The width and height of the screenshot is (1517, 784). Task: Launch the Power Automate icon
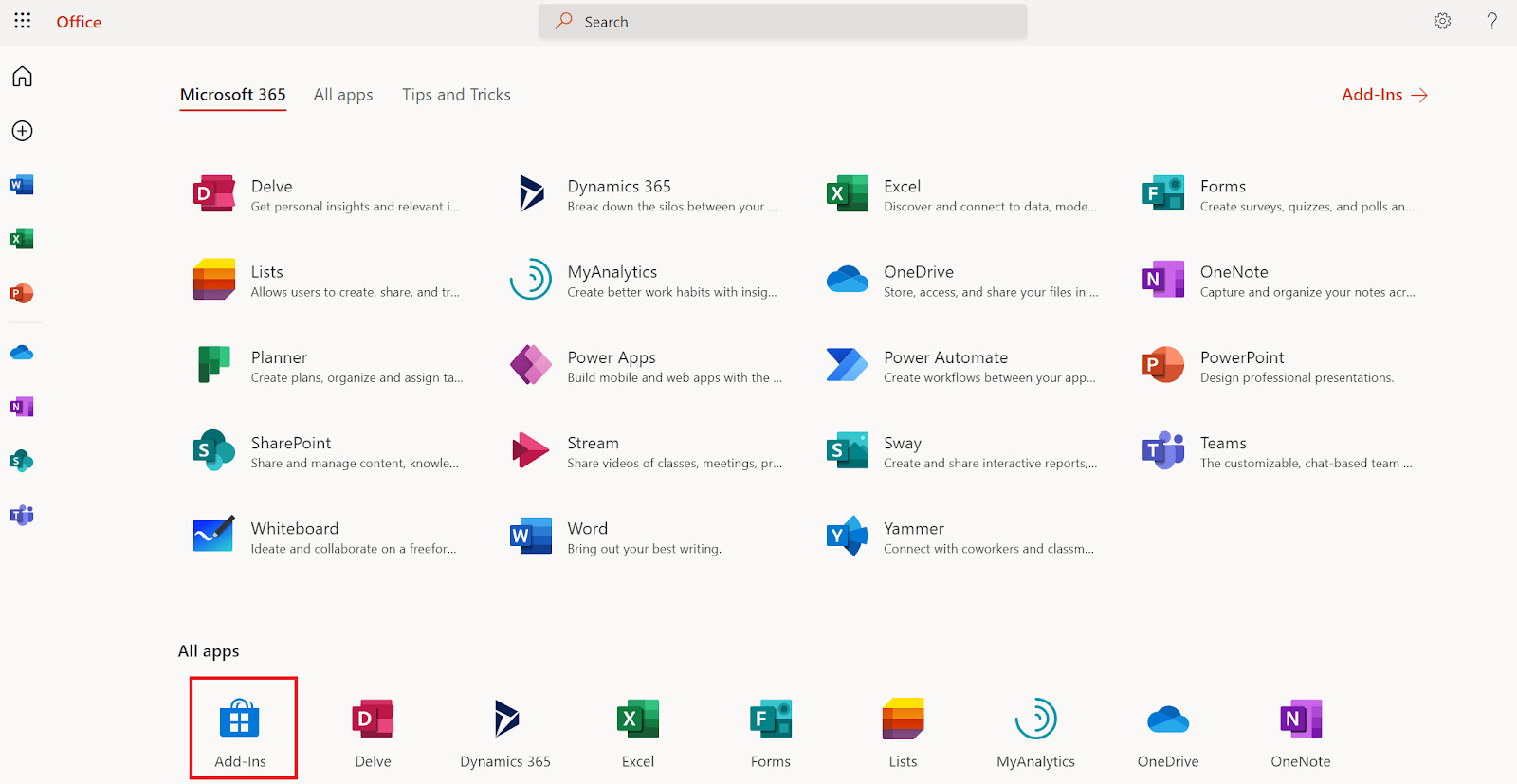point(848,364)
